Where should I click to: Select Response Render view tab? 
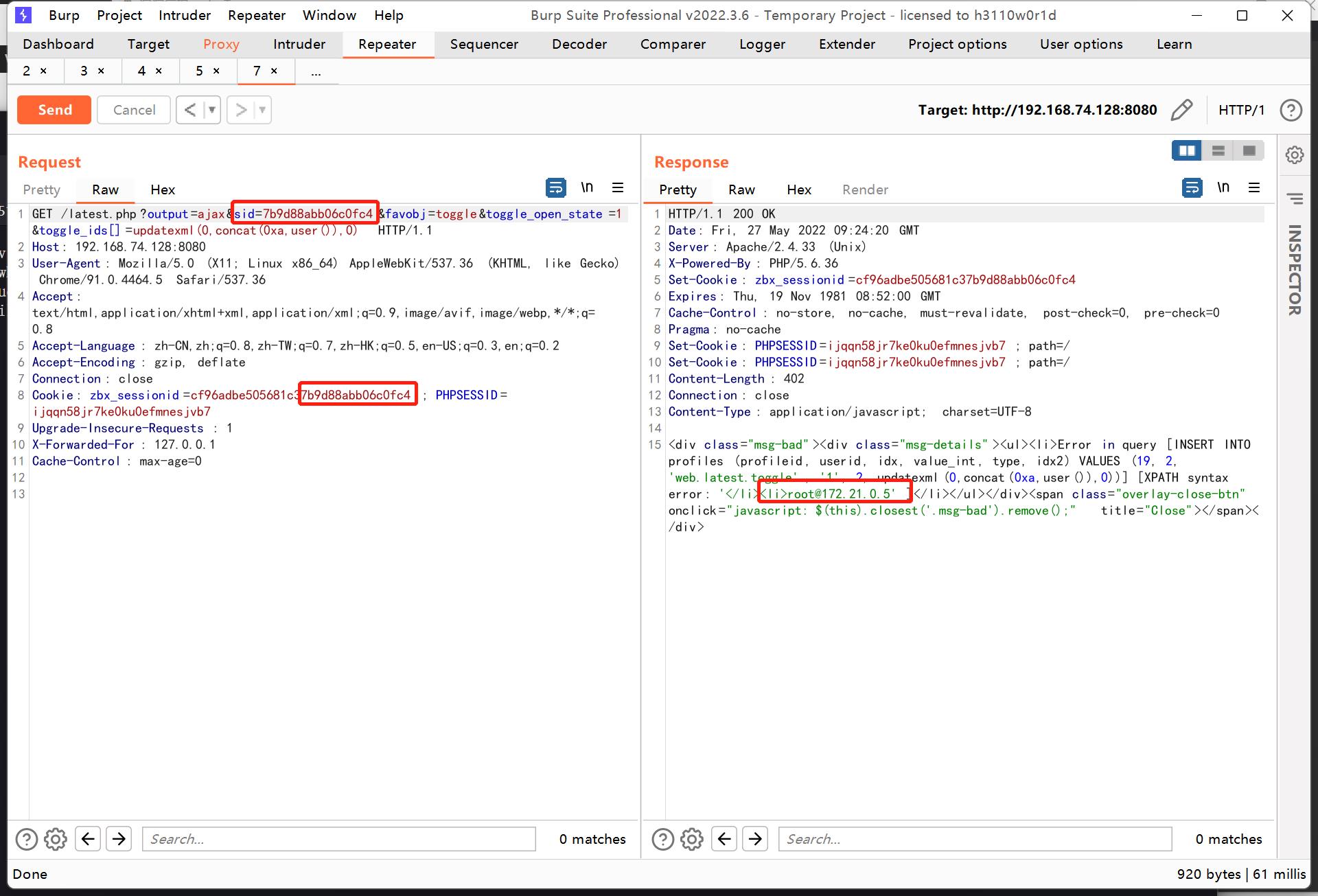(865, 189)
